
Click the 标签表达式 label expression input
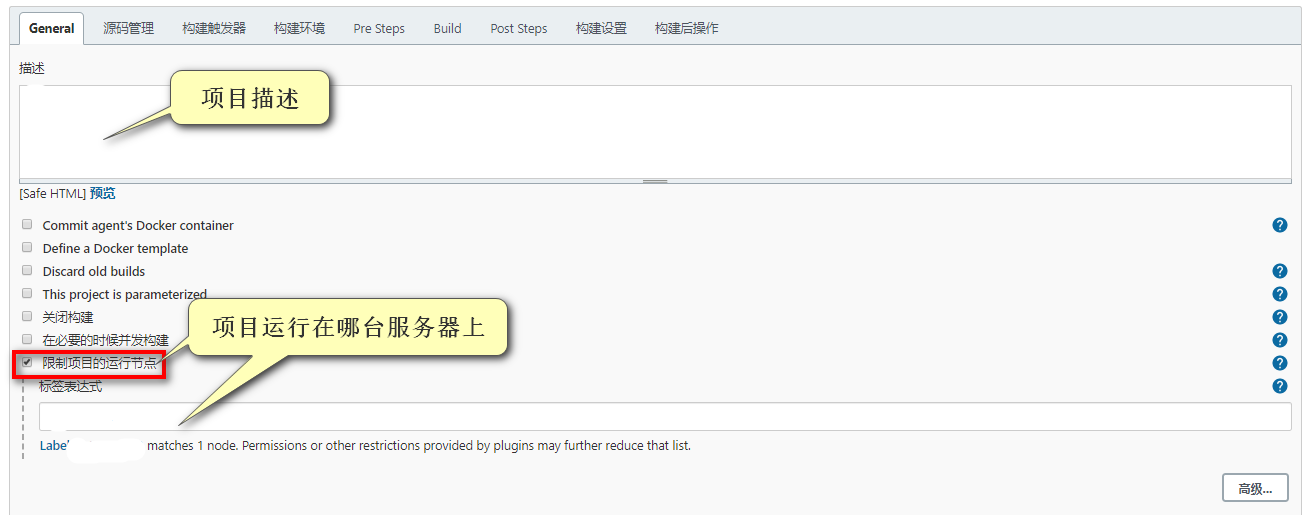[665, 416]
